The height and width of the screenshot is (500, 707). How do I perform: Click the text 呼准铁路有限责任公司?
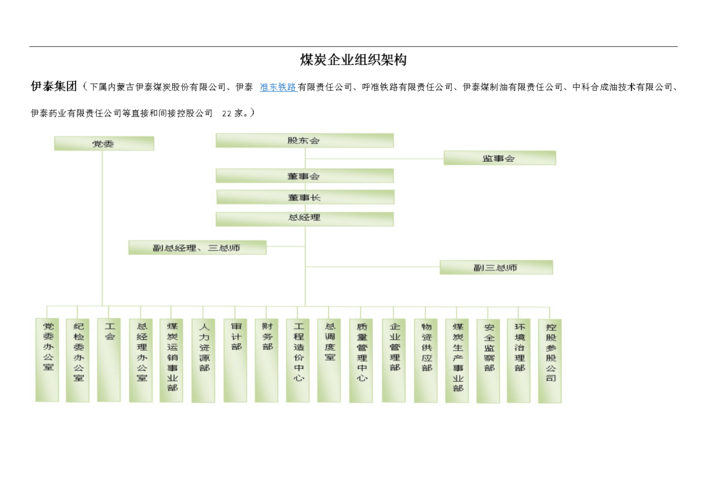[x=407, y=87]
